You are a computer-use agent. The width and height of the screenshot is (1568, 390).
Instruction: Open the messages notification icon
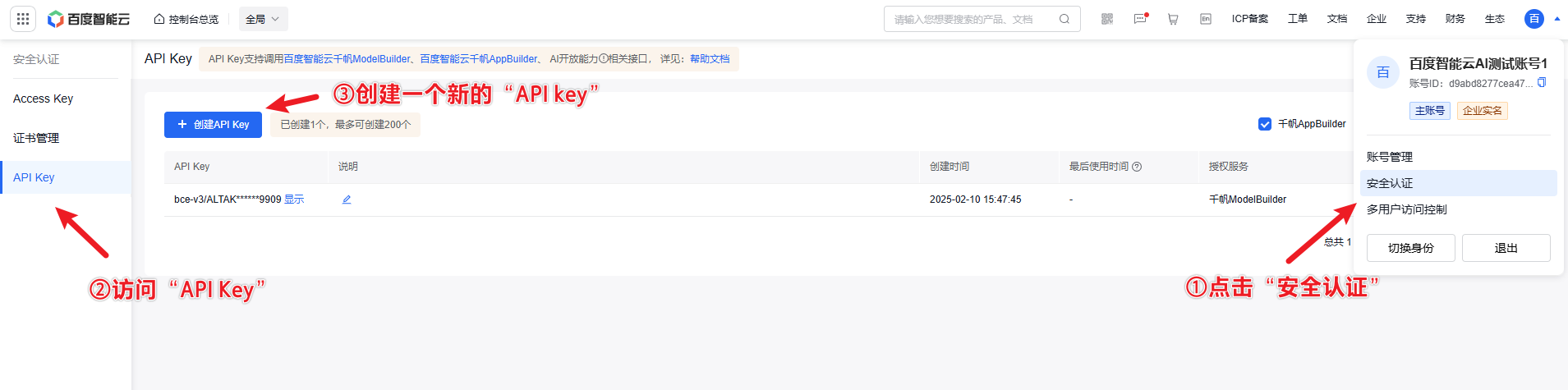tap(1140, 19)
